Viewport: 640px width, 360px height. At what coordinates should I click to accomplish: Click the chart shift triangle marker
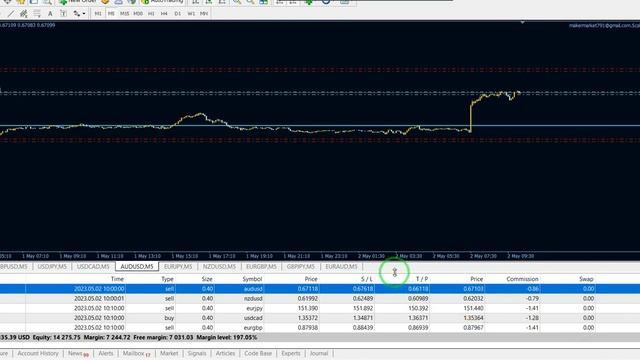pyautogui.click(x=522, y=23)
